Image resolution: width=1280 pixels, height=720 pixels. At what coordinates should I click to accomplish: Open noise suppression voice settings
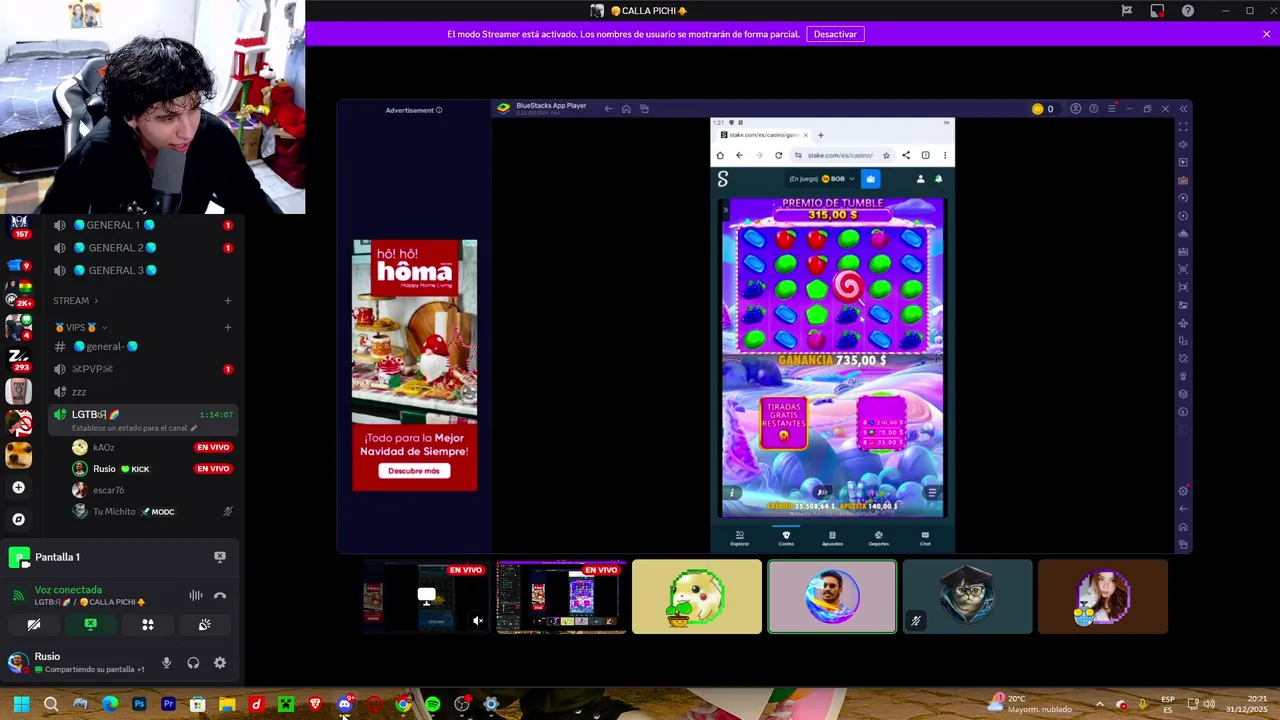pos(196,596)
